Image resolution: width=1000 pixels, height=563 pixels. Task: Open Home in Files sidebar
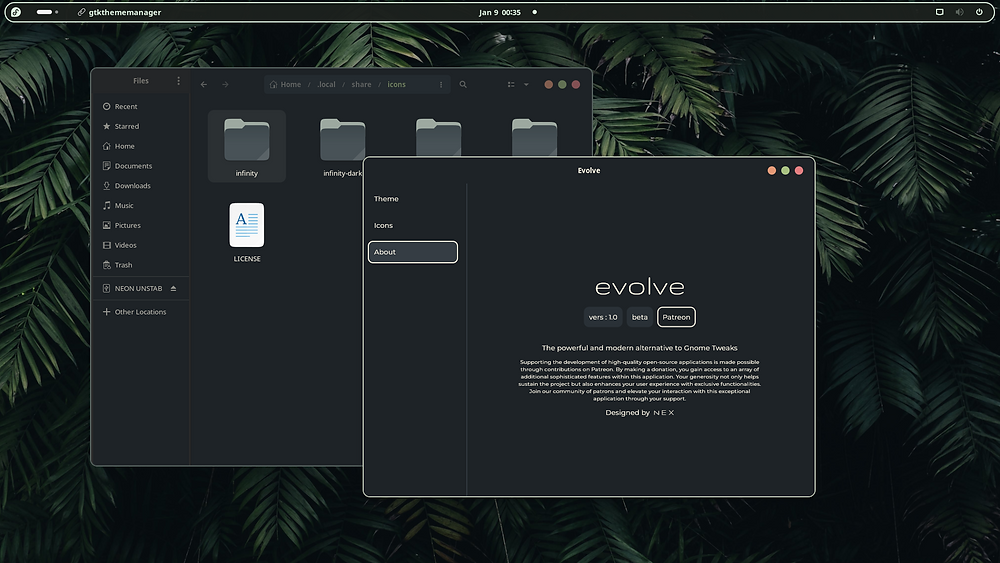pyautogui.click(x=140, y=146)
